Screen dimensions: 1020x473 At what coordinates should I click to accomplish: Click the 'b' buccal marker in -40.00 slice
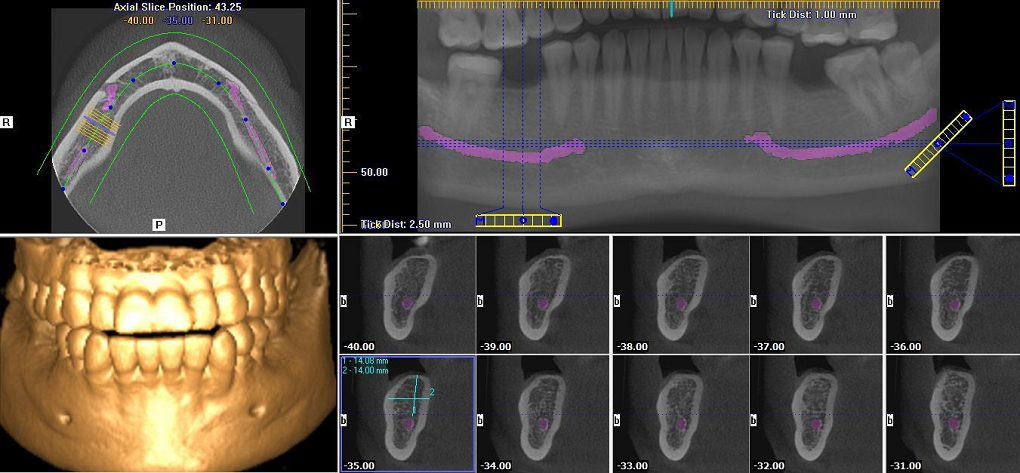(x=345, y=301)
